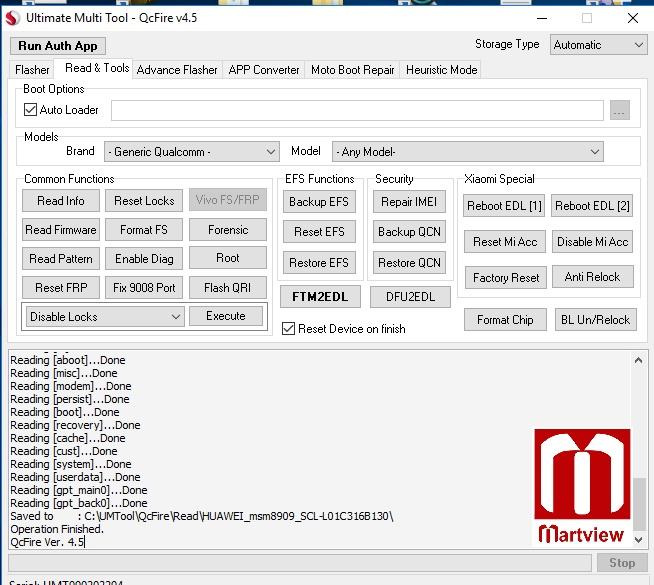Click the Read Pattern button
The width and height of the screenshot is (654, 585).
tap(61, 259)
